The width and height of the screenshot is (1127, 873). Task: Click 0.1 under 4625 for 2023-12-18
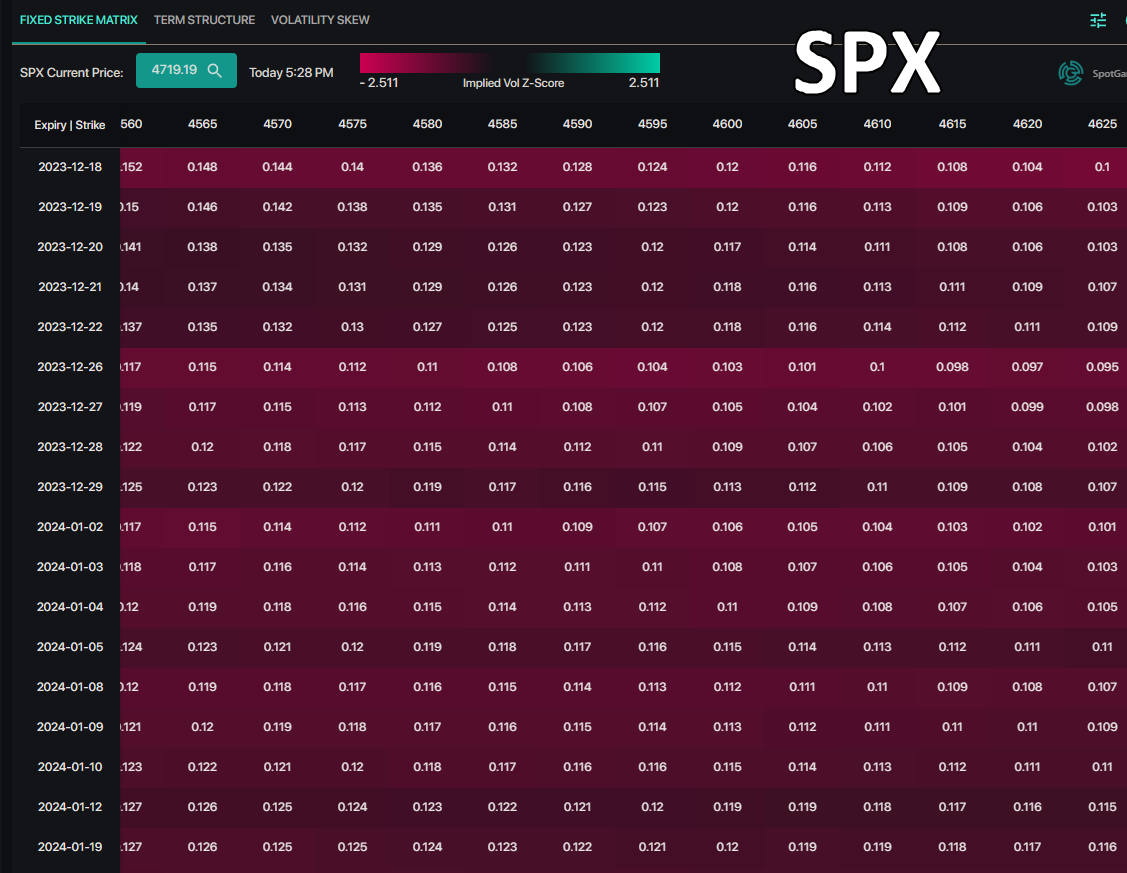coord(1102,167)
